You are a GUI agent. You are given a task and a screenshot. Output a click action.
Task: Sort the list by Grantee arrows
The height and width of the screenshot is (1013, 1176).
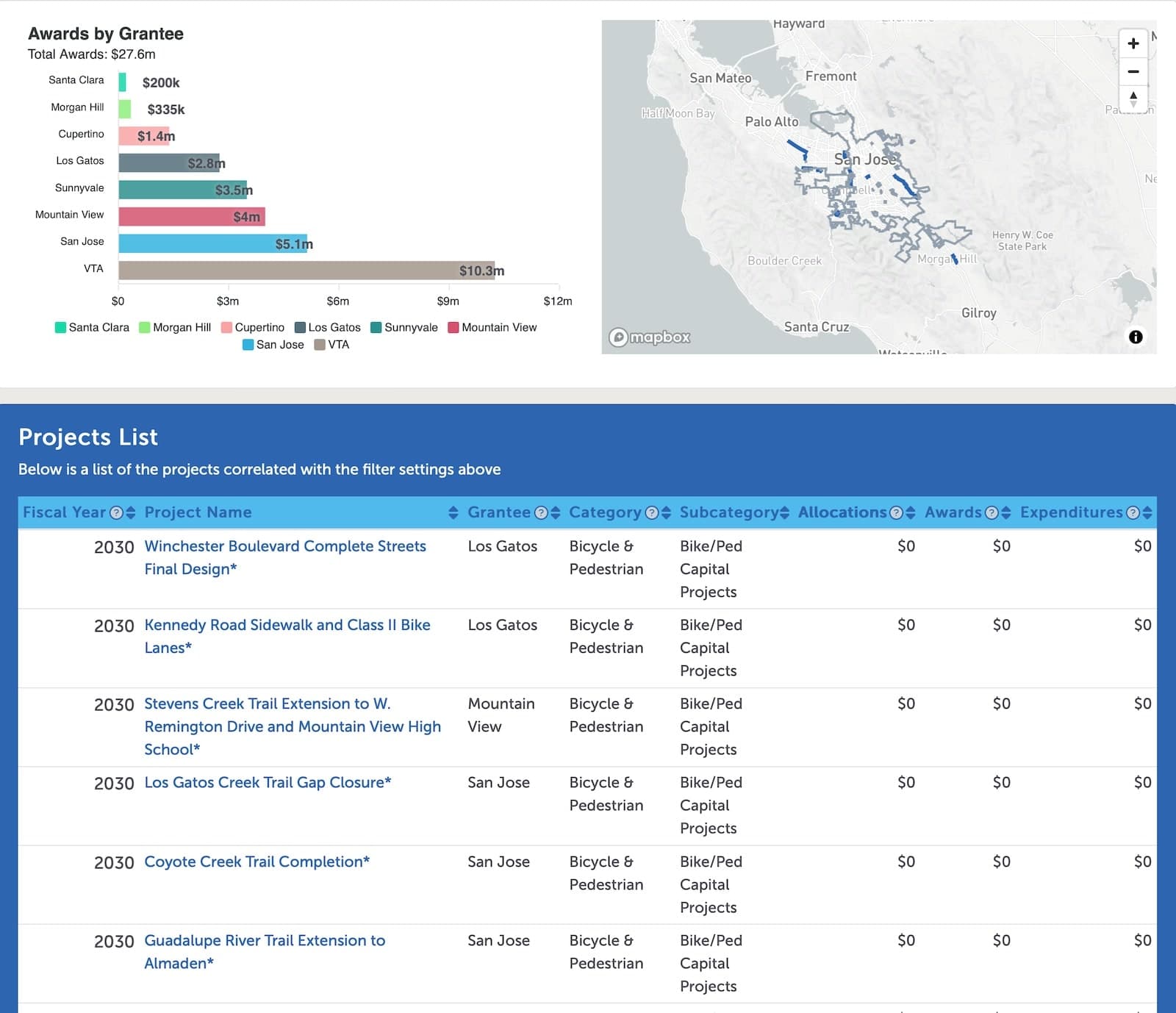(x=556, y=512)
